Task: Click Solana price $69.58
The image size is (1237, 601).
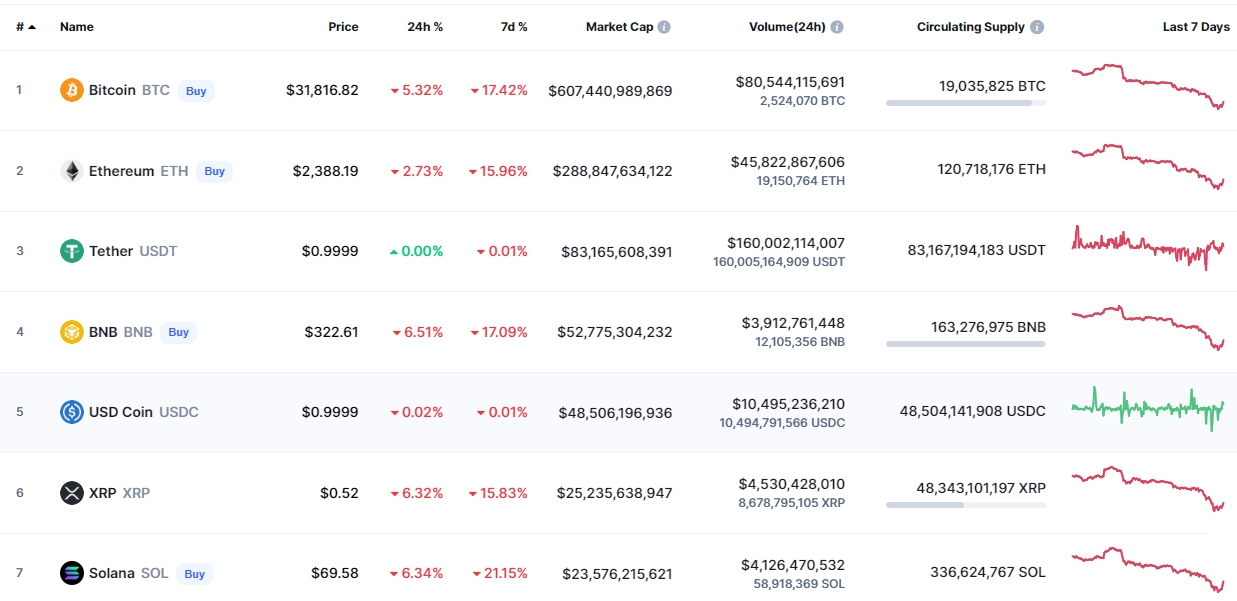Action: coord(335,573)
